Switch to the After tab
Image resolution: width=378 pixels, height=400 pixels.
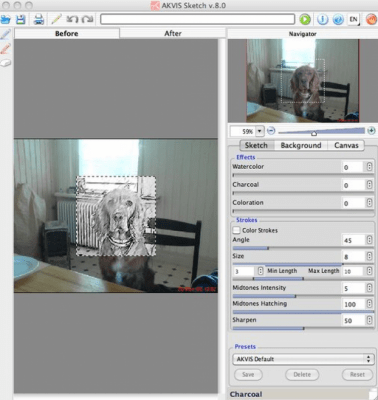[172, 33]
